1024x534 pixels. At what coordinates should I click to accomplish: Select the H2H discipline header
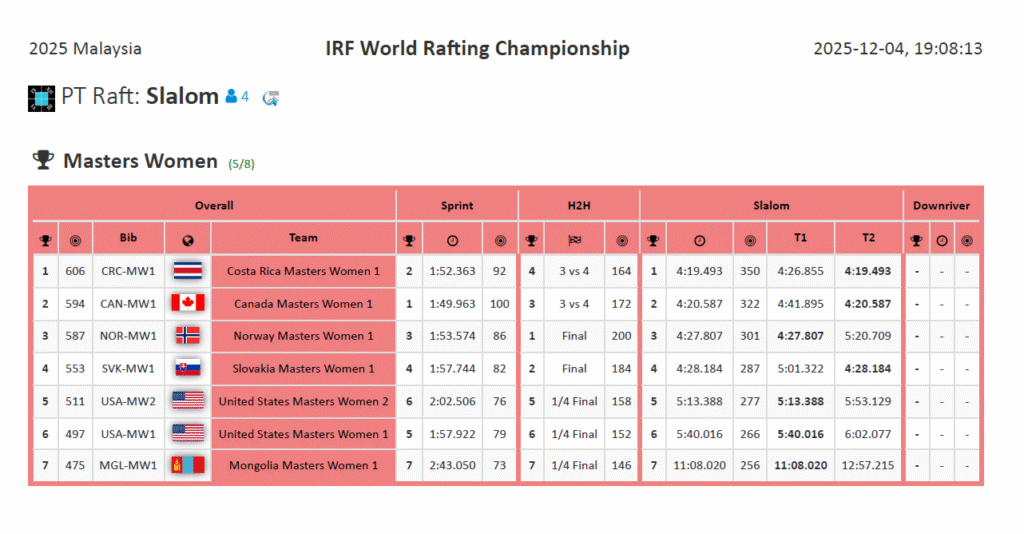click(x=578, y=205)
